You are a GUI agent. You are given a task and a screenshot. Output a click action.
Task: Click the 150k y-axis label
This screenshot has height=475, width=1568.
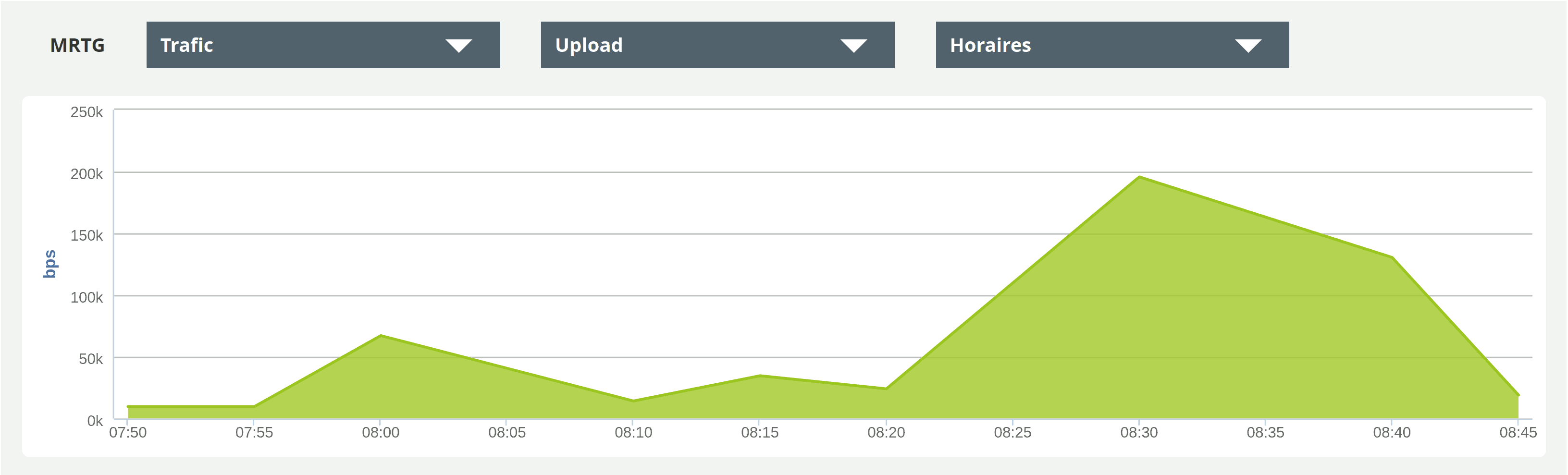[x=86, y=235]
